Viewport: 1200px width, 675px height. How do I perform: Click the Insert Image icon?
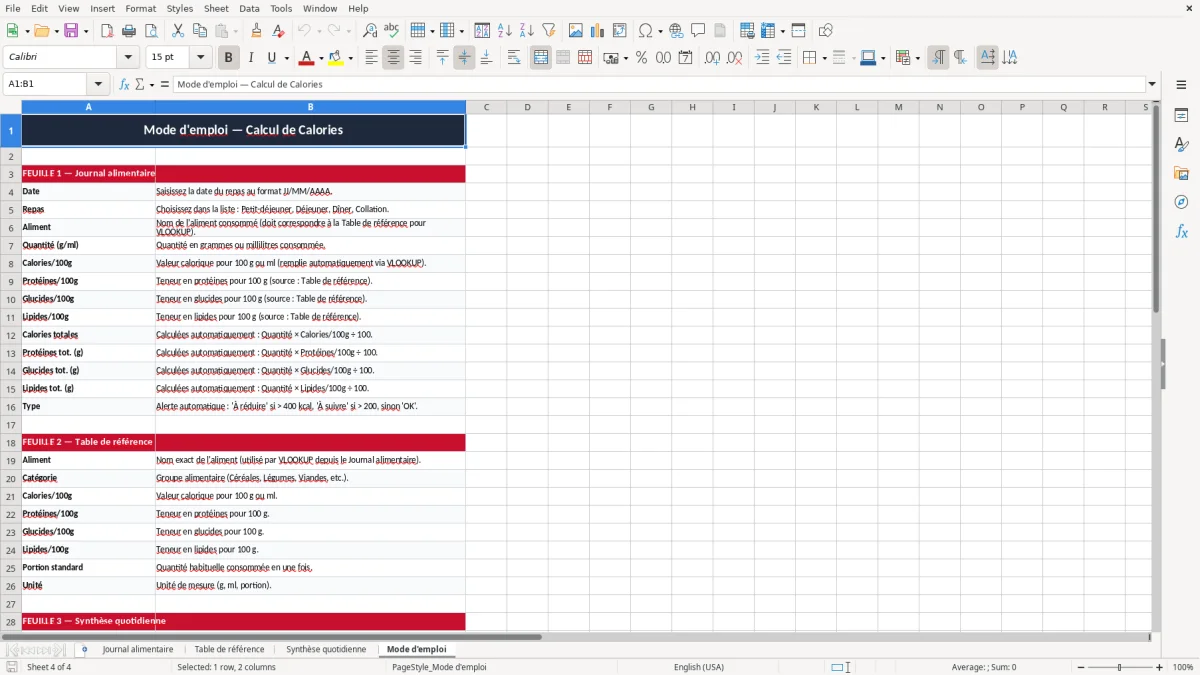coord(575,31)
